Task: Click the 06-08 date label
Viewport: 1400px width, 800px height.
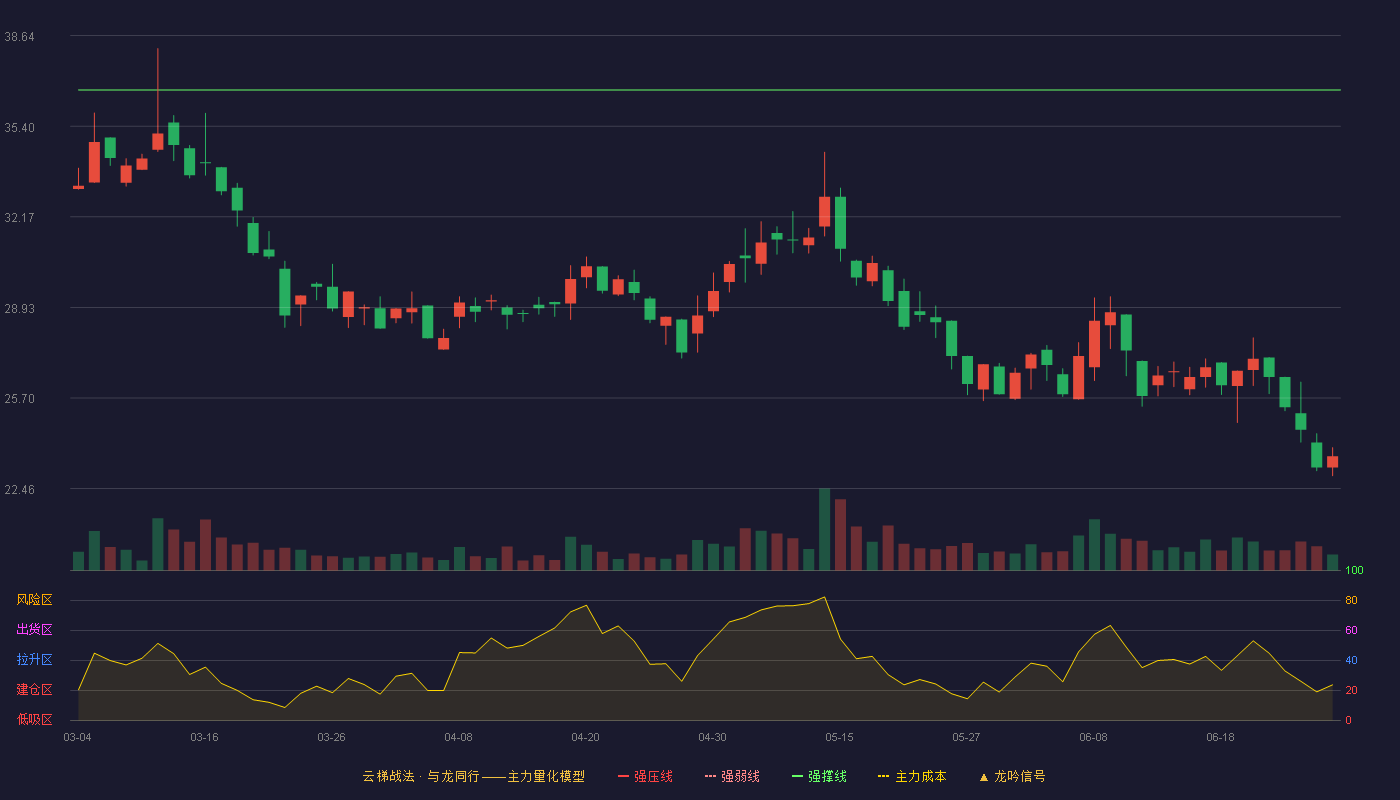Action: click(1094, 737)
